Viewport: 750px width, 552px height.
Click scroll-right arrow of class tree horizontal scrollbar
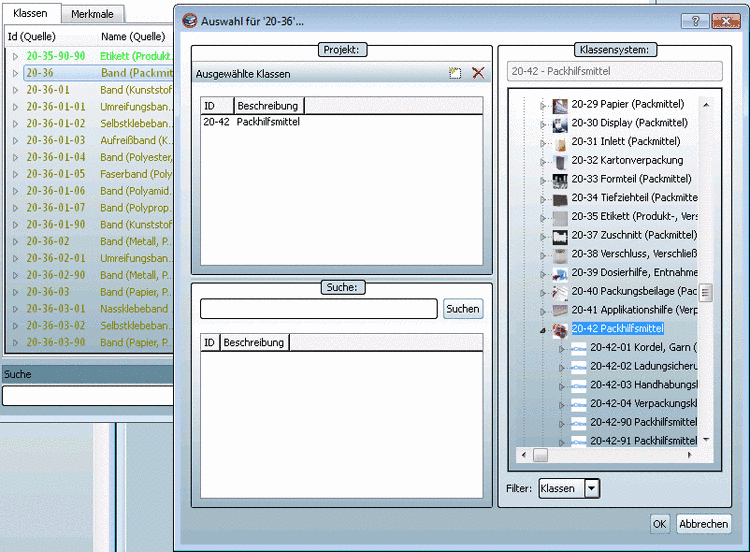[689, 455]
